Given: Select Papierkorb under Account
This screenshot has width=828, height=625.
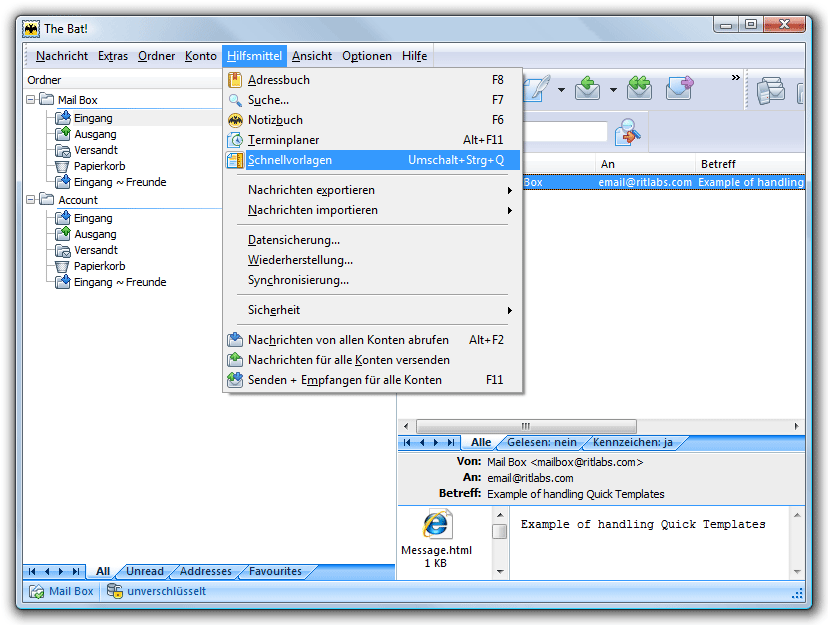Looking at the screenshot, I should 99,266.
